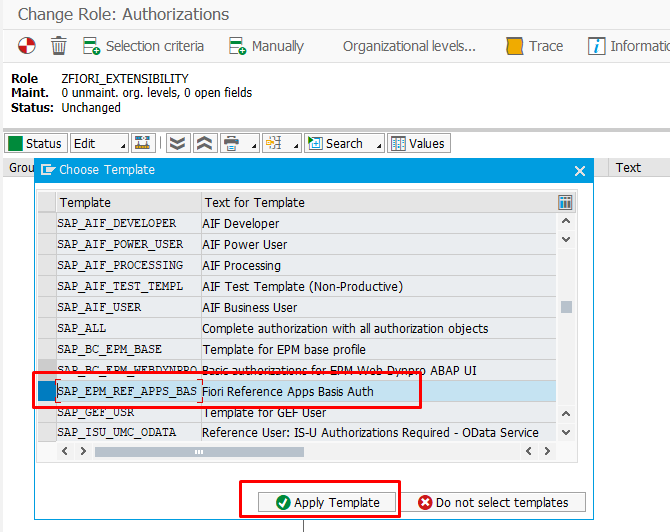
Task: Click Apply Template button
Action: tap(327, 502)
